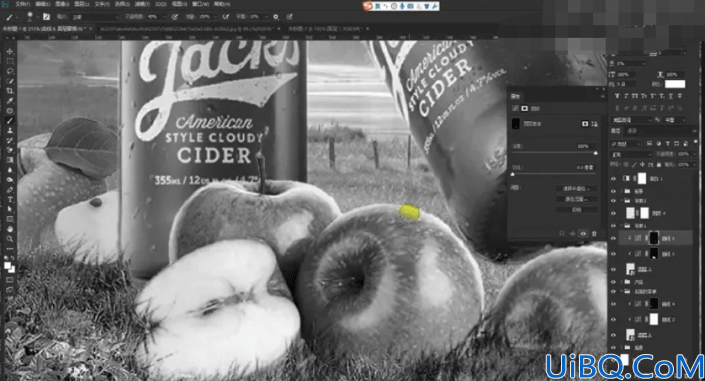705x381 pixels.
Task: Select the Gradient tool
Action: pos(9,160)
